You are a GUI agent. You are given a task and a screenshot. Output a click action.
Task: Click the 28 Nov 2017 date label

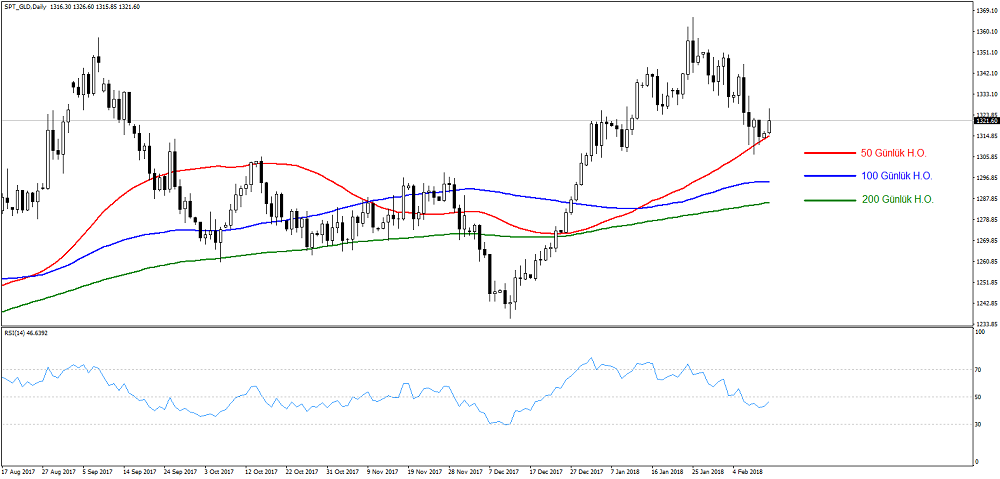[464, 470]
